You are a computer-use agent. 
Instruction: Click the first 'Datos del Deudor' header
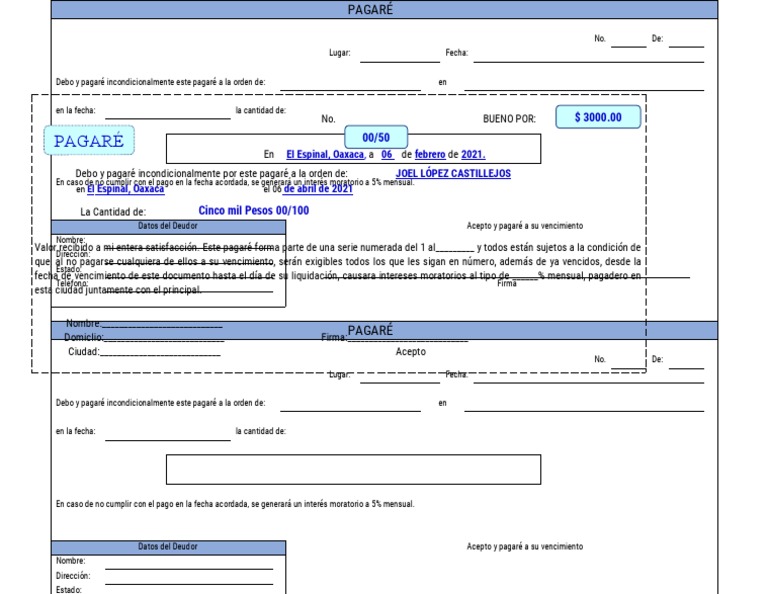(x=168, y=226)
